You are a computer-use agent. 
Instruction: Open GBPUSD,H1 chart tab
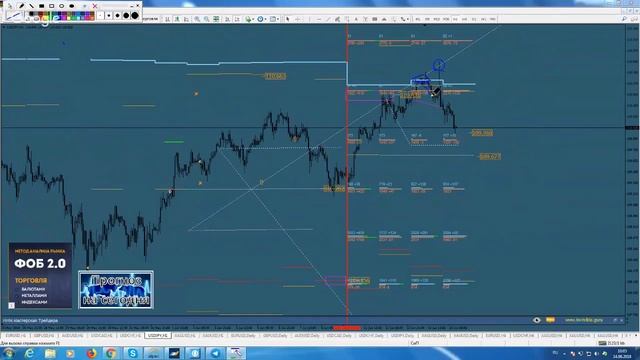pos(44,336)
